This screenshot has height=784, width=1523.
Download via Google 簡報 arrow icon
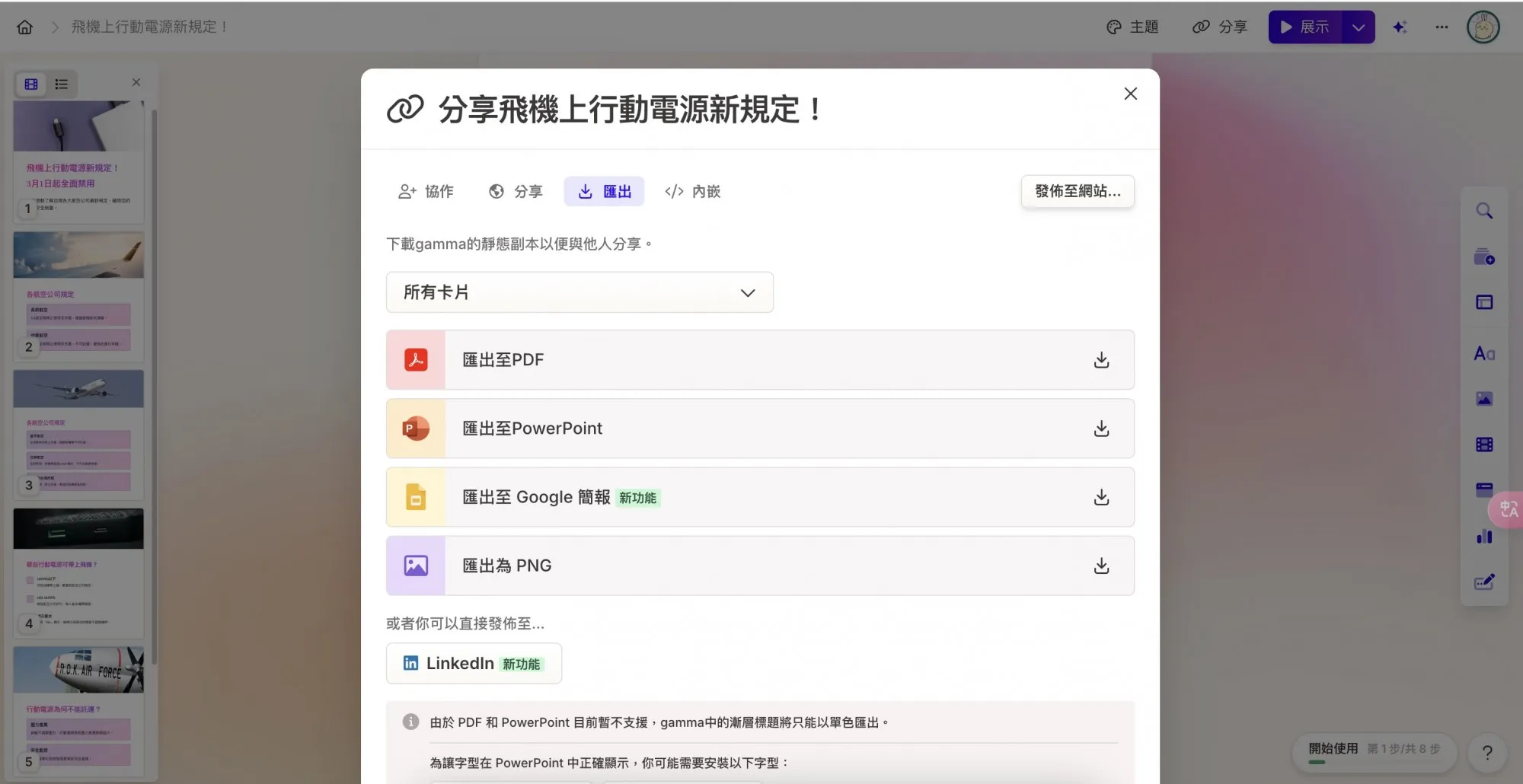coord(1101,497)
